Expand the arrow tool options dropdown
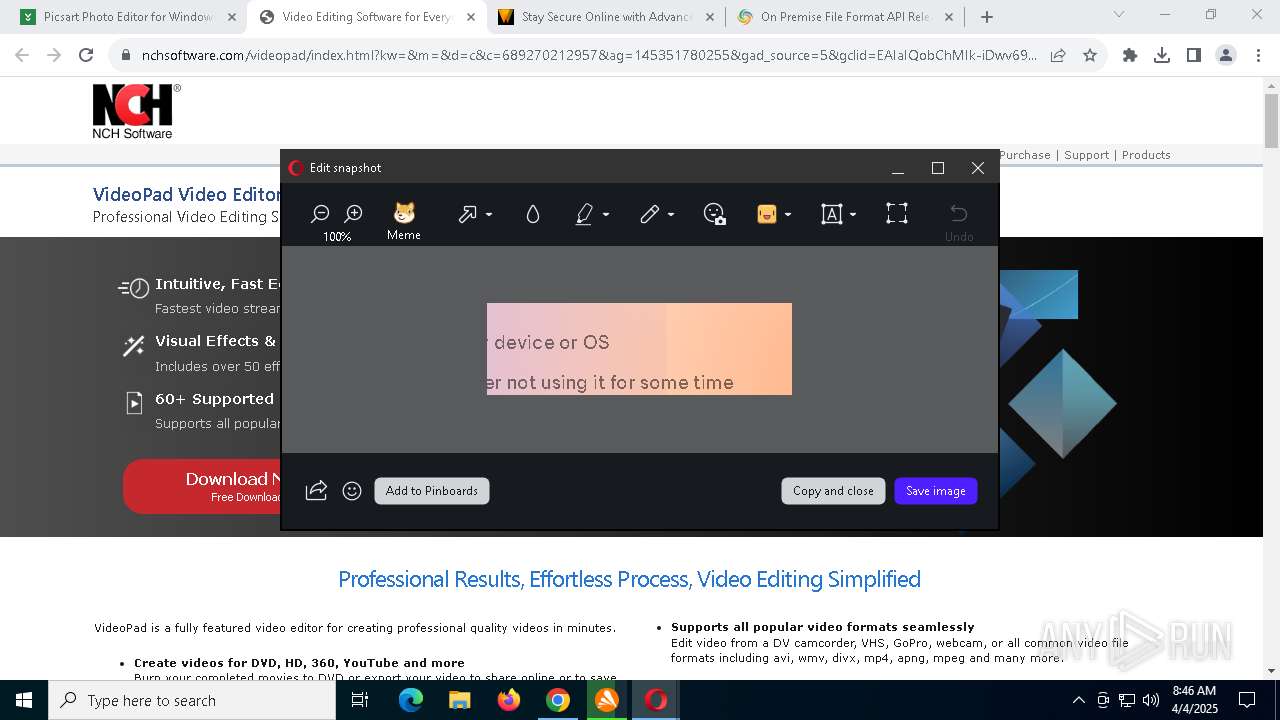The width and height of the screenshot is (1280, 720). 489,215
